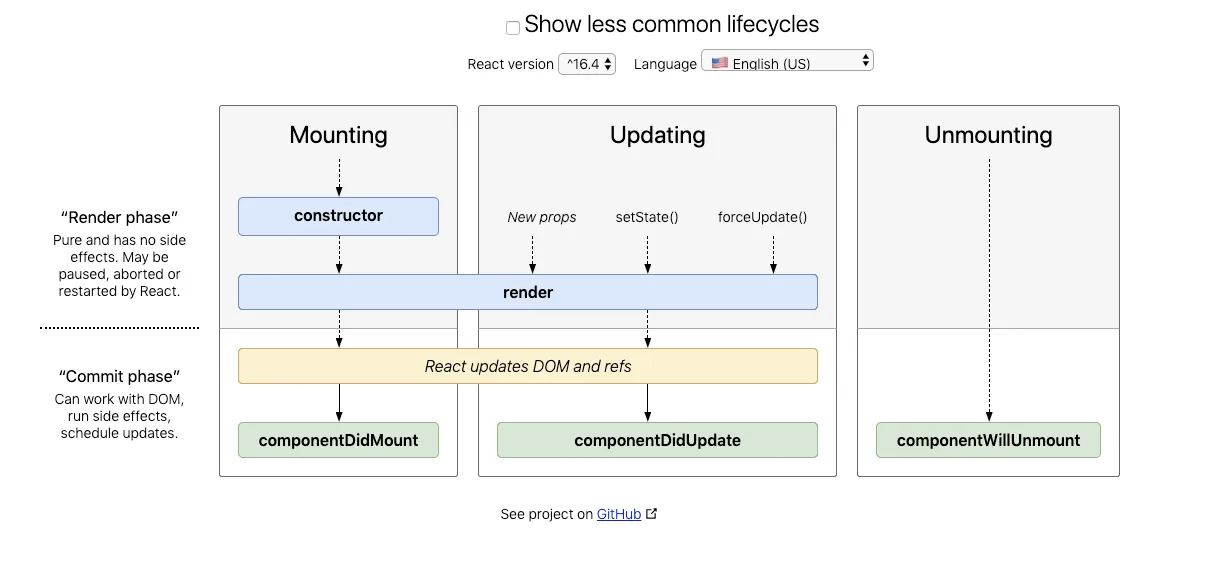1230x573 pixels.
Task: Select the setState() trigger label
Action: point(647,217)
